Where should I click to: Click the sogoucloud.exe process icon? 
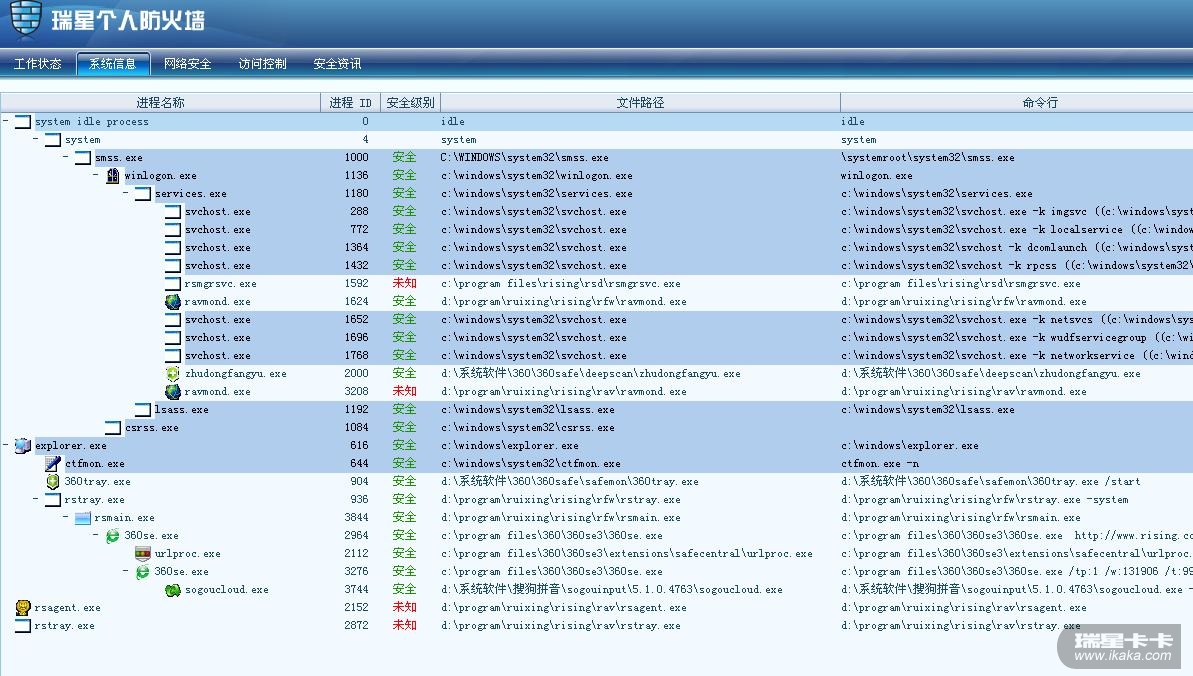pos(173,590)
